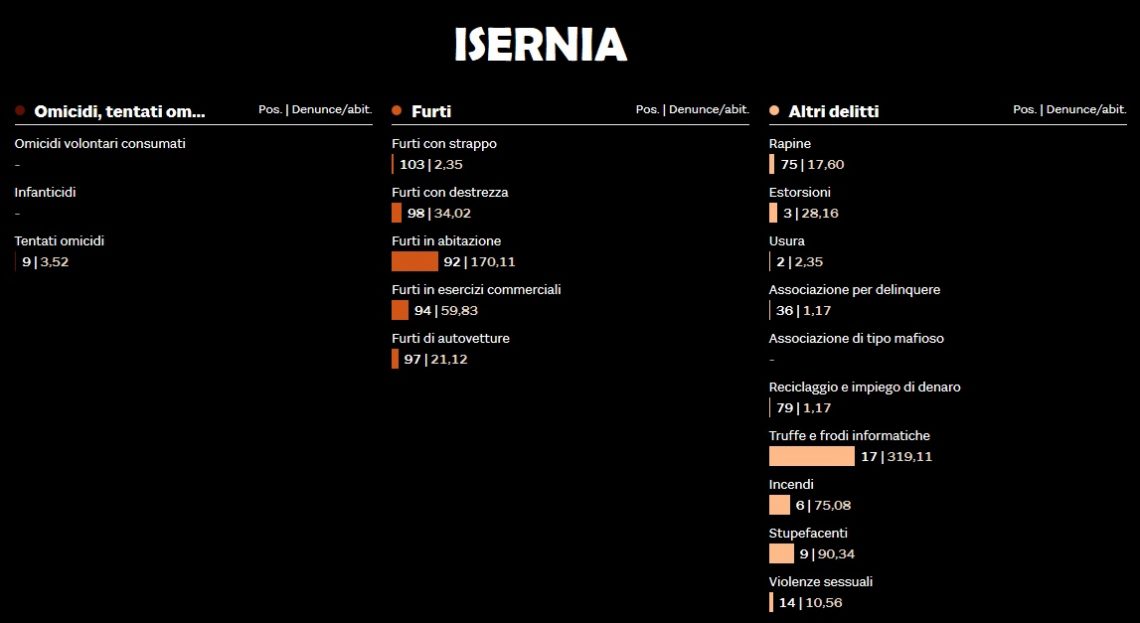Click the Estorsioni value 3 | 28,16
The height and width of the screenshot is (623, 1140).
pyautogui.click(x=811, y=214)
